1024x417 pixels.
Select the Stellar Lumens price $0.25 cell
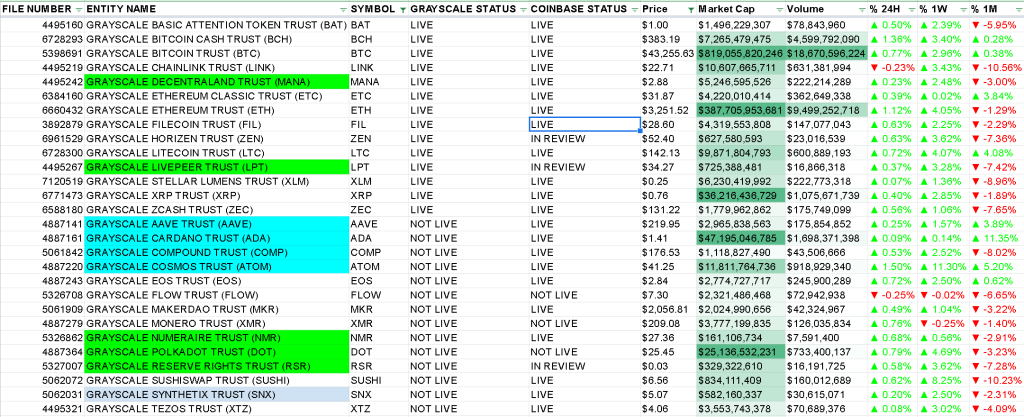669,181
